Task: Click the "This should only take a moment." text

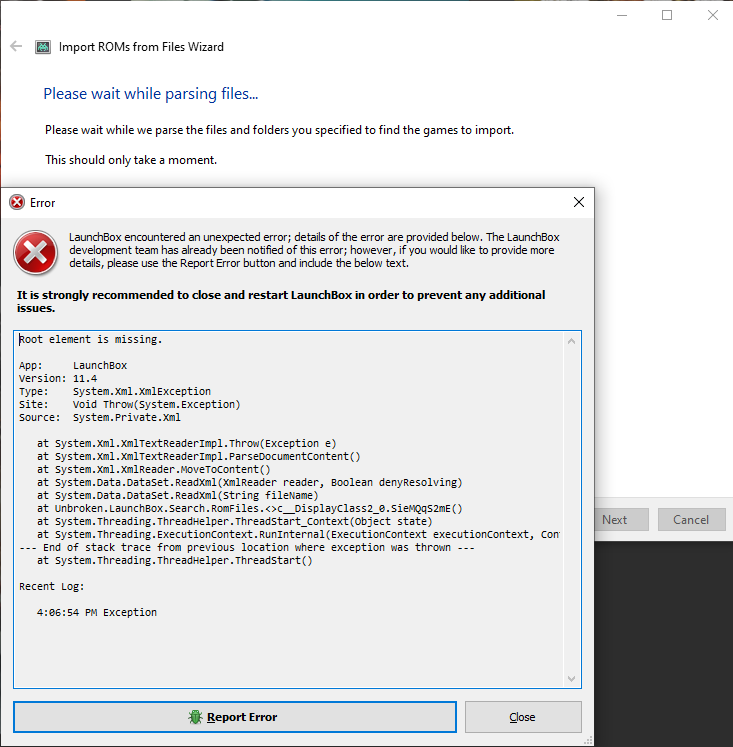Action: 131,160
